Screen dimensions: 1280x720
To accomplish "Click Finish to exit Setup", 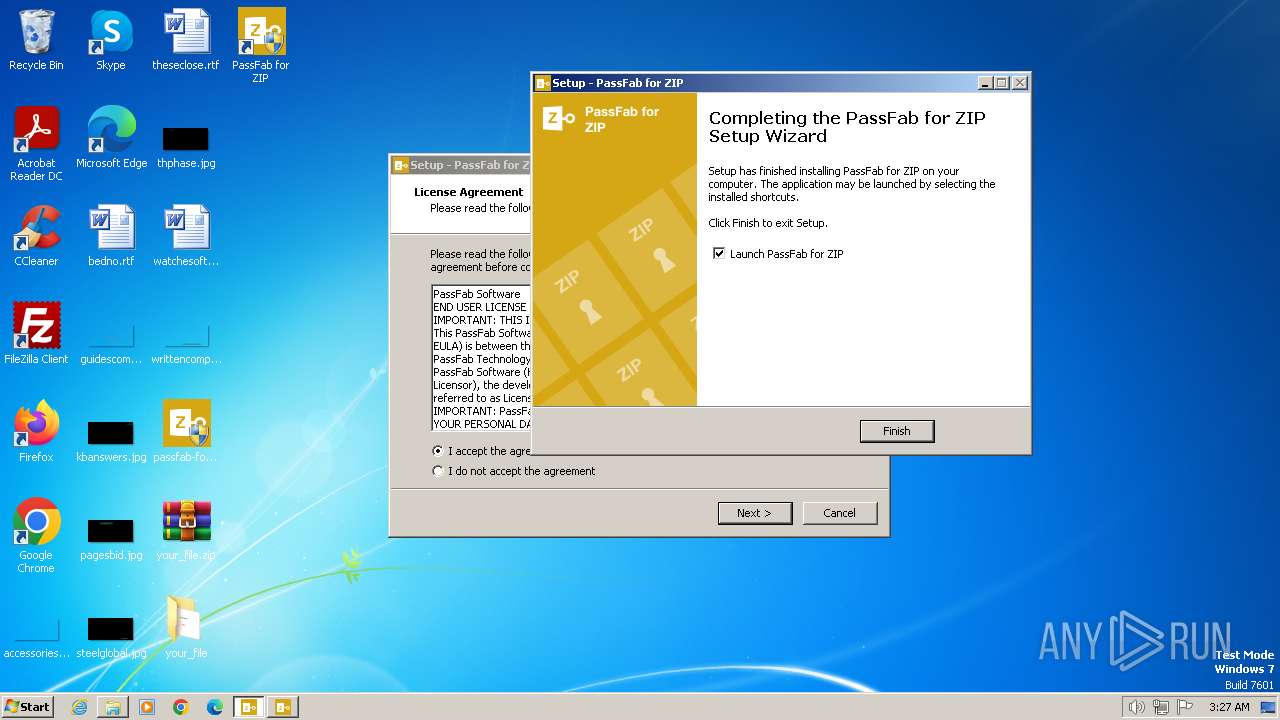I will coord(897,431).
